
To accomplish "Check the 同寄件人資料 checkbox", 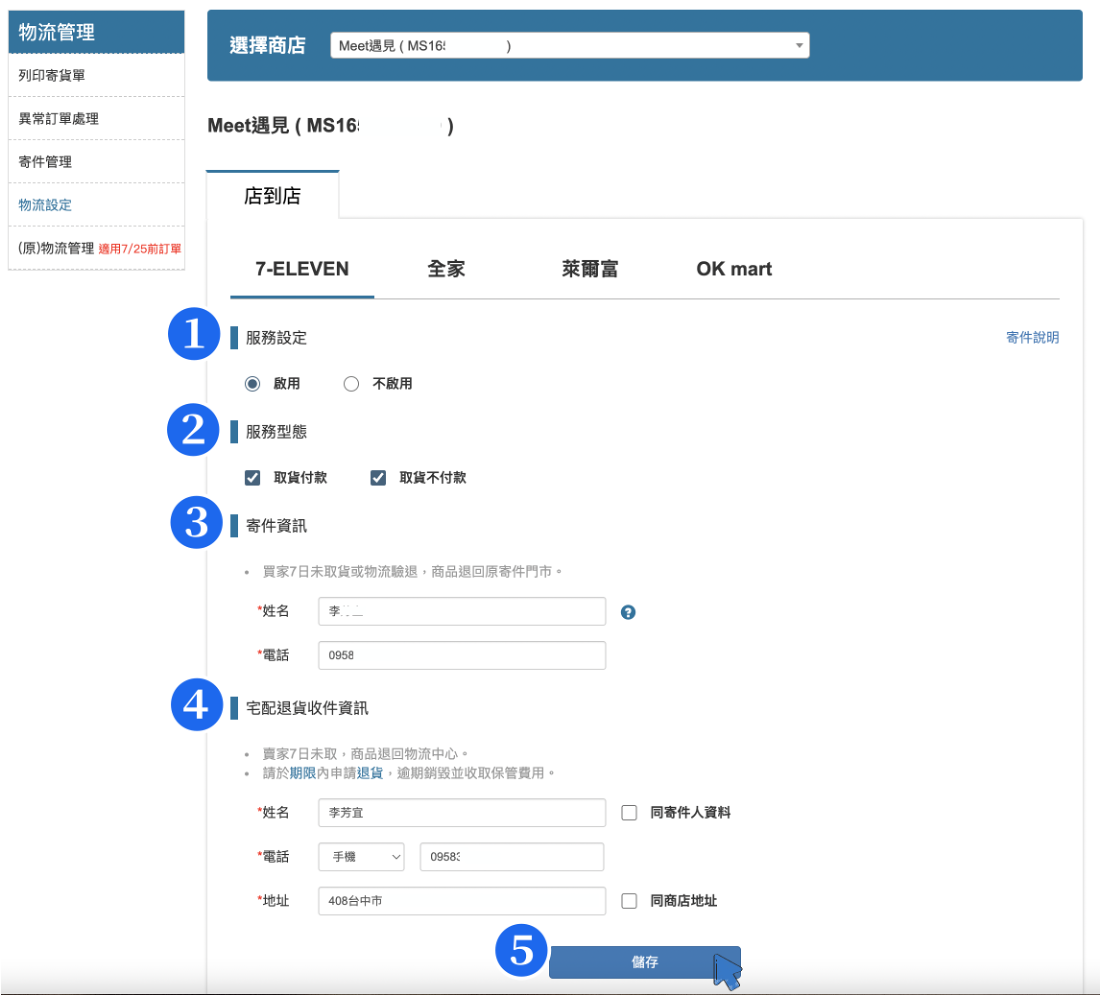I will click(x=629, y=812).
